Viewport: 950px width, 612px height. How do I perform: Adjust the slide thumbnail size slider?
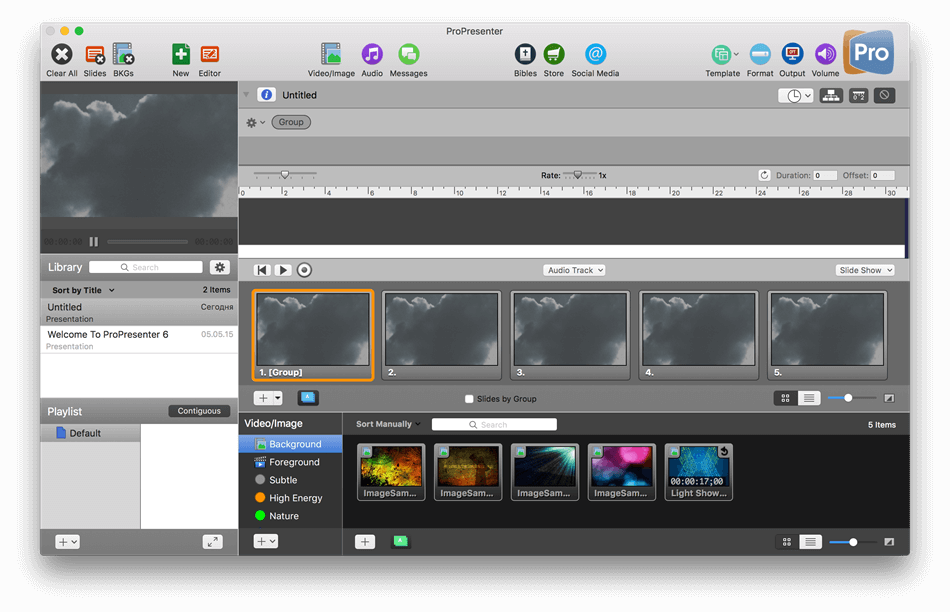coord(848,398)
